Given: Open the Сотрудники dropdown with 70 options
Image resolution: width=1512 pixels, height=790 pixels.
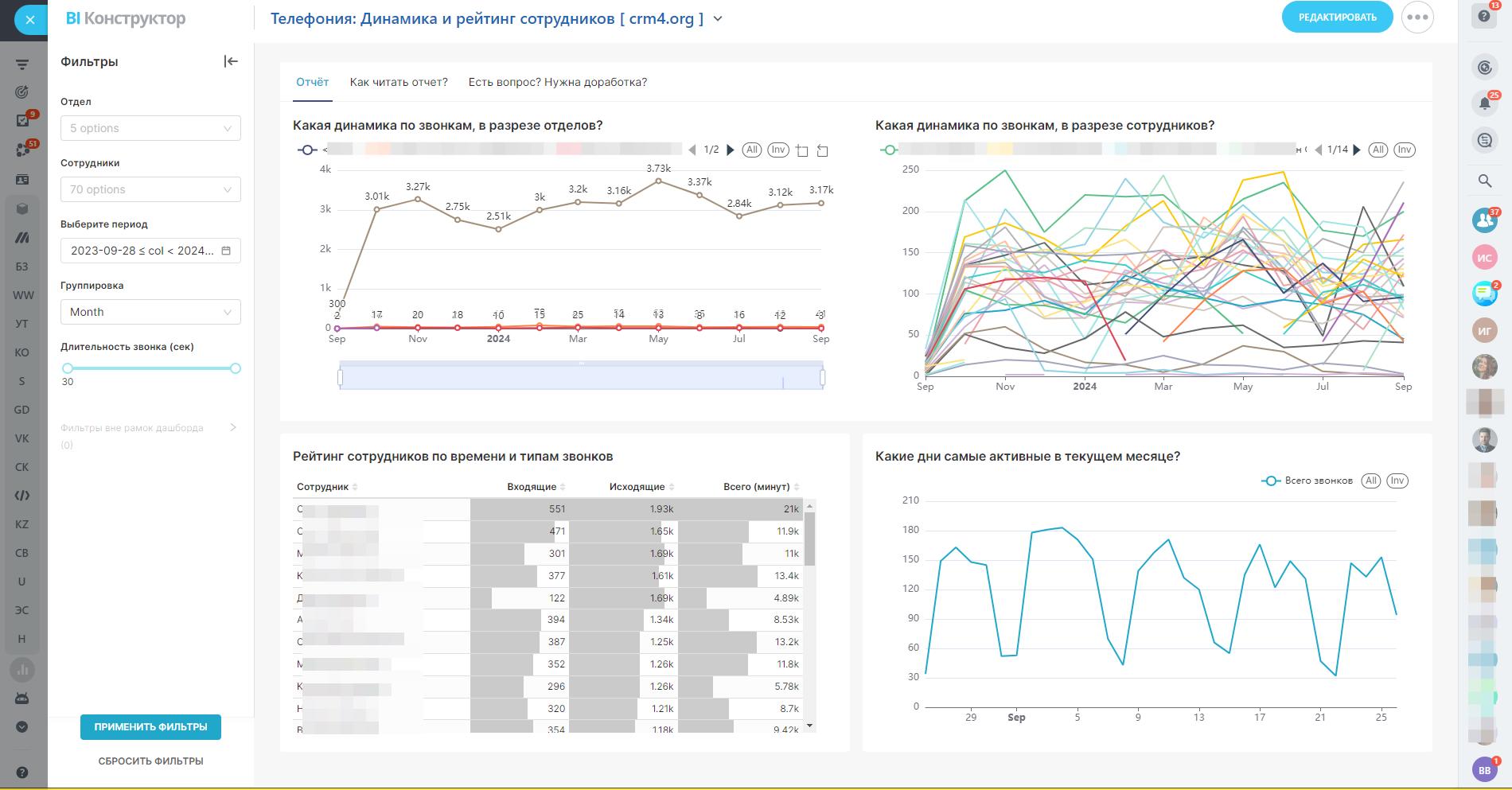Looking at the screenshot, I should click(x=150, y=189).
